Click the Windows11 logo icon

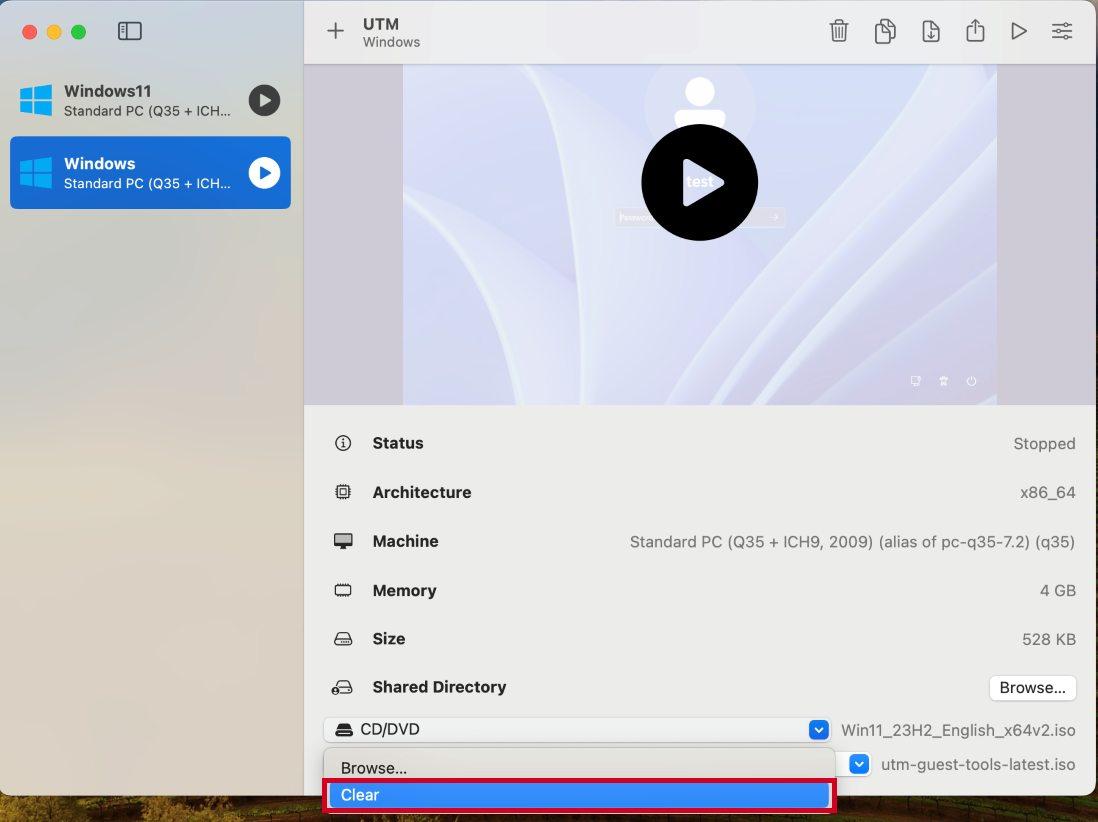pos(36,101)
